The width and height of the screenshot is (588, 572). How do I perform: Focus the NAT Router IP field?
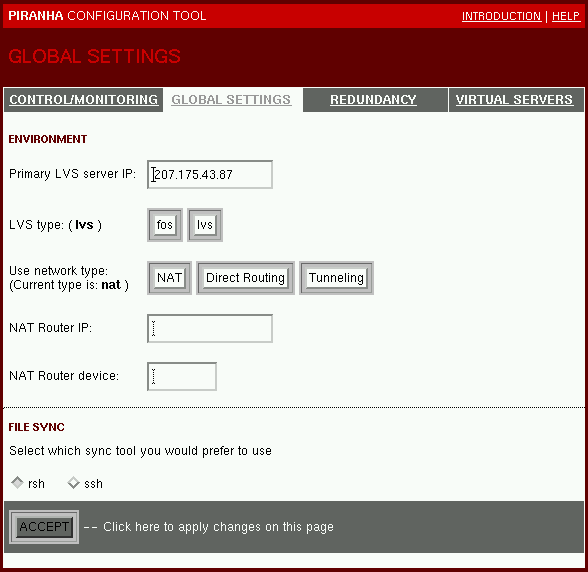pyautogui.click(x=210, y=328)
